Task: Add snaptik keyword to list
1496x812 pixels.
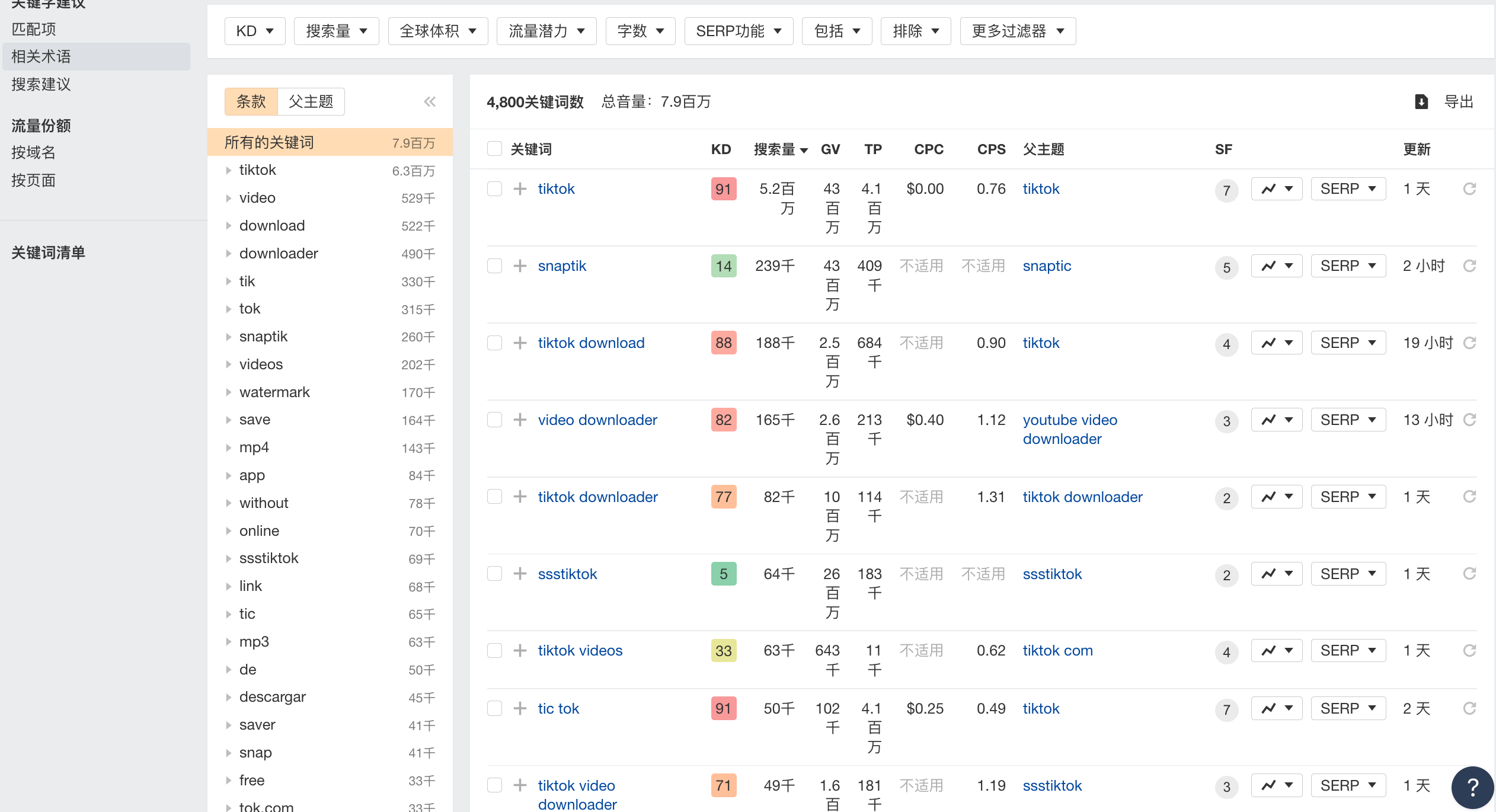Action: coord(520,266)
